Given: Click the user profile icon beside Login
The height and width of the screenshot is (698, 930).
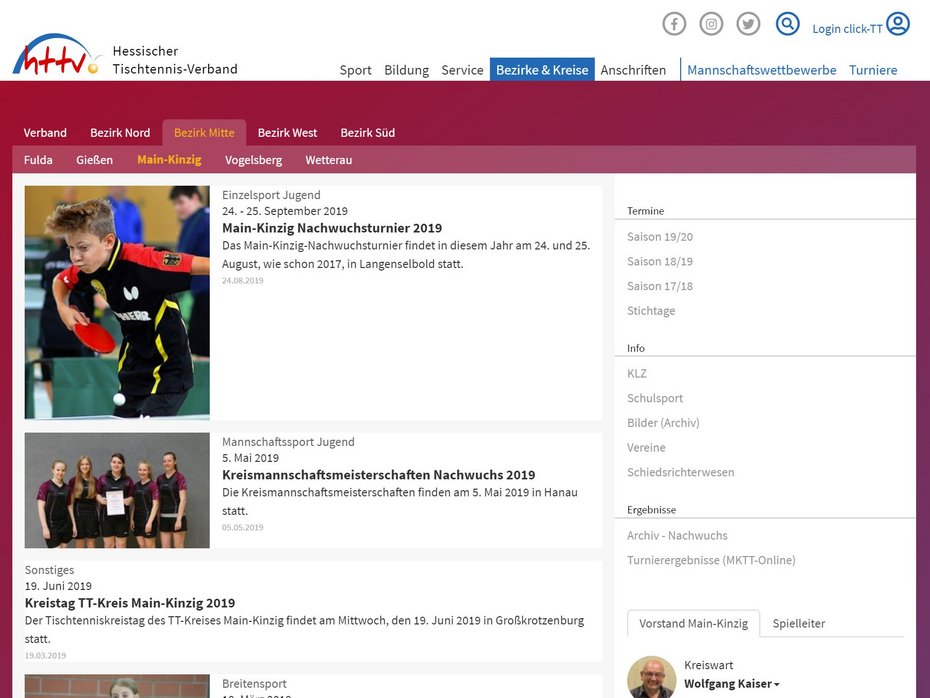Looking at the screenshot, I should tap(898, 24).
